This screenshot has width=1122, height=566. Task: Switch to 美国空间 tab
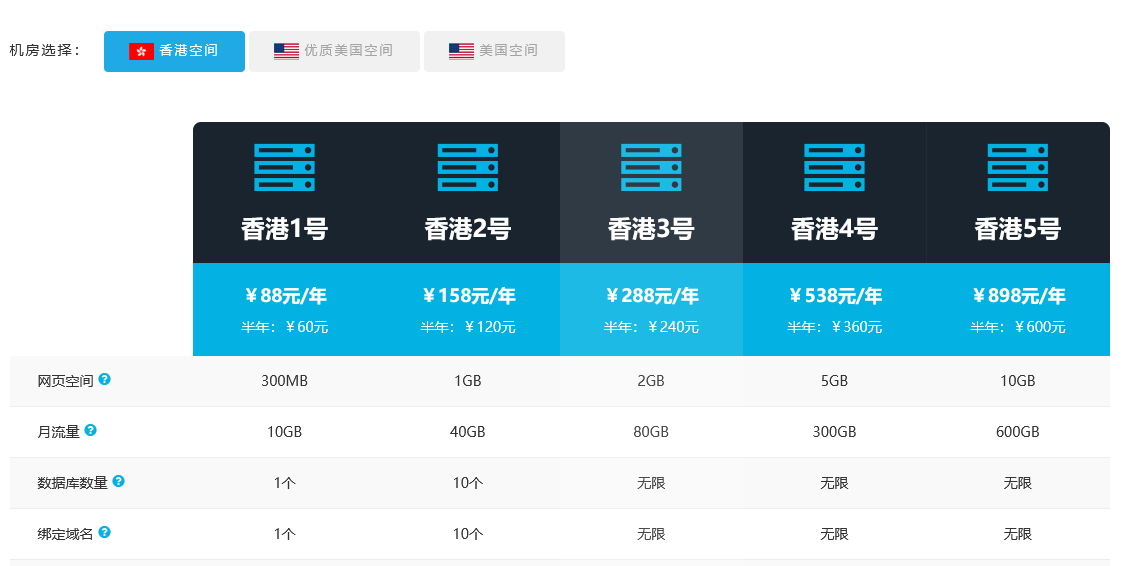[494, 51]
